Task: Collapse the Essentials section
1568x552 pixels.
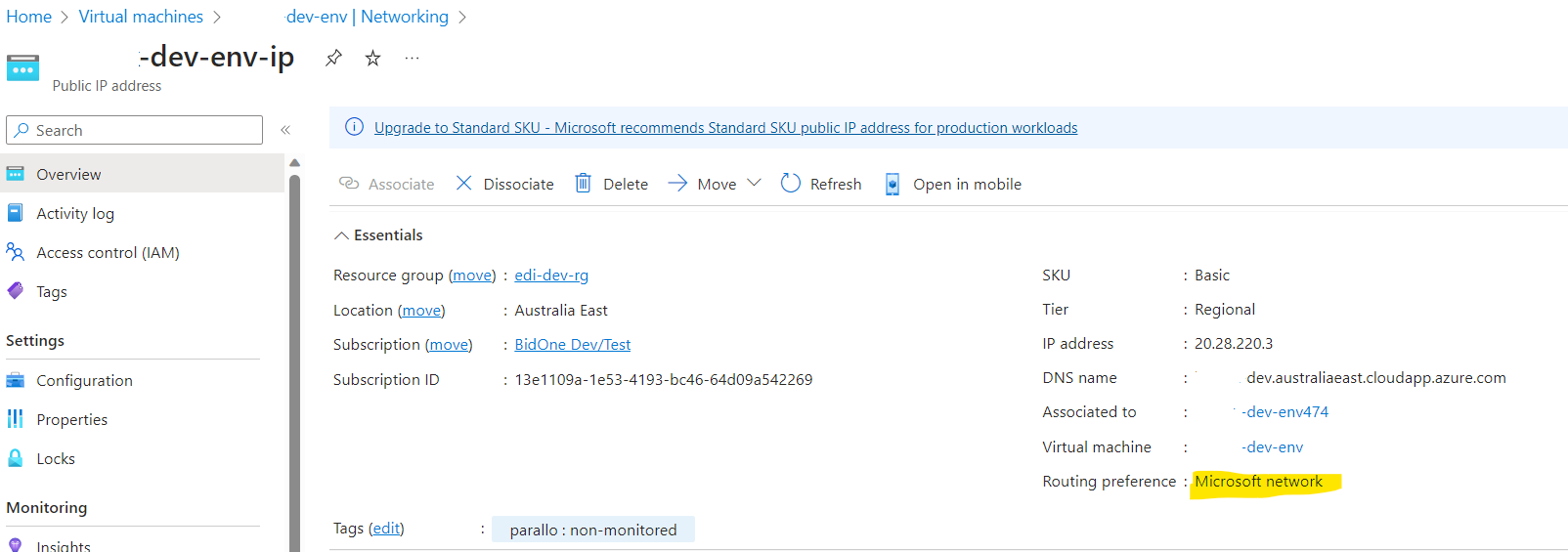Action: click(341, 235)
